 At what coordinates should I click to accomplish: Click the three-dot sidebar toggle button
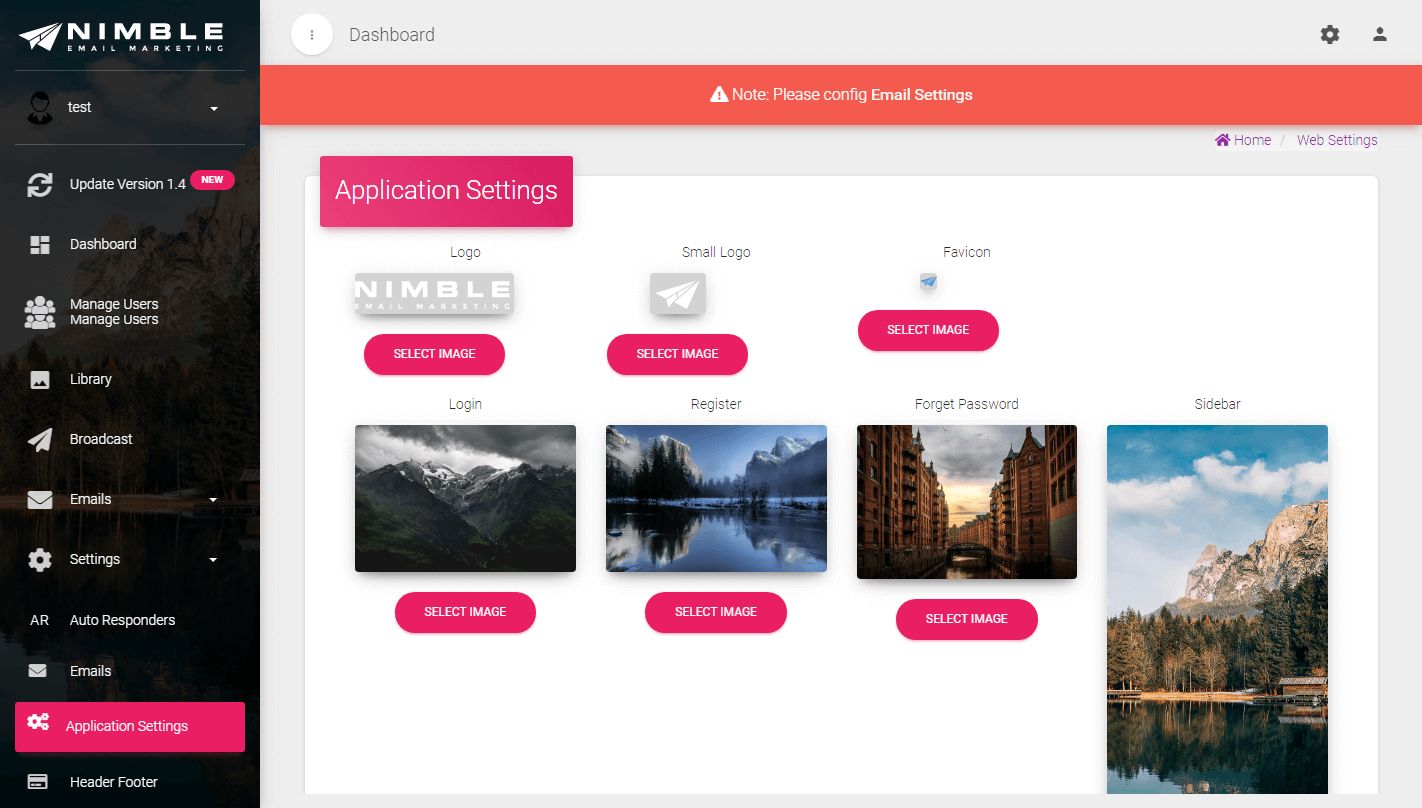(x=312, y=35)
